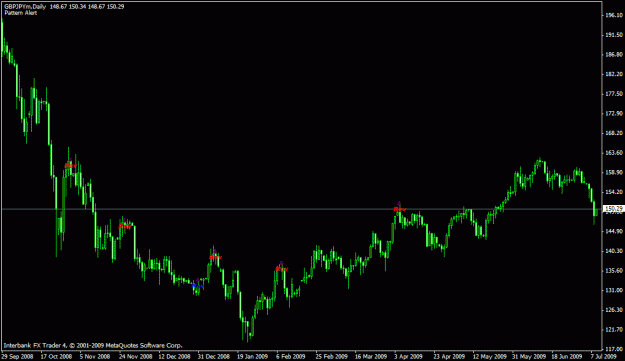
Task: Select the Pattern Alert indicator label
Action: (x=21, y=13)
